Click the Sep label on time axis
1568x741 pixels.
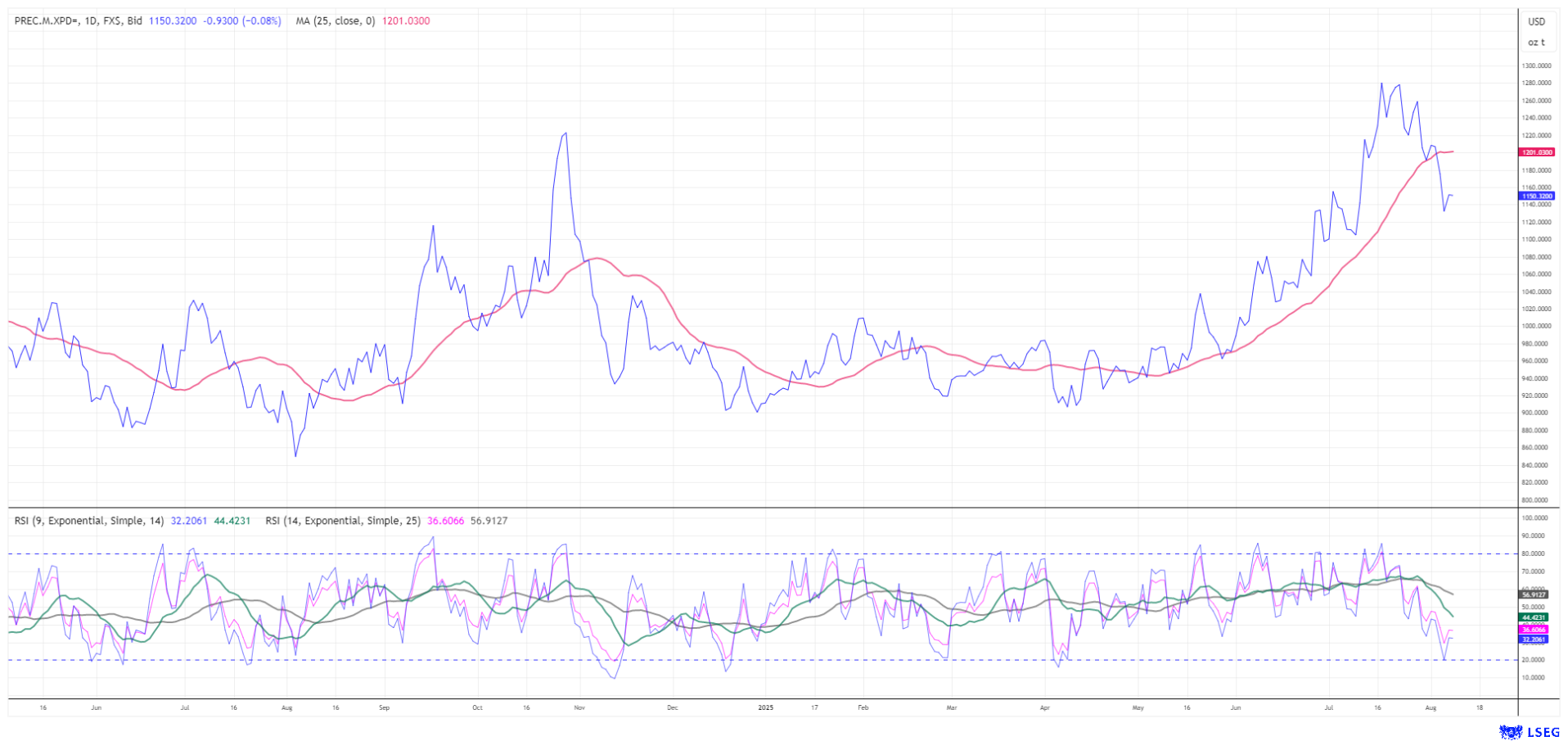coord(385,707)
